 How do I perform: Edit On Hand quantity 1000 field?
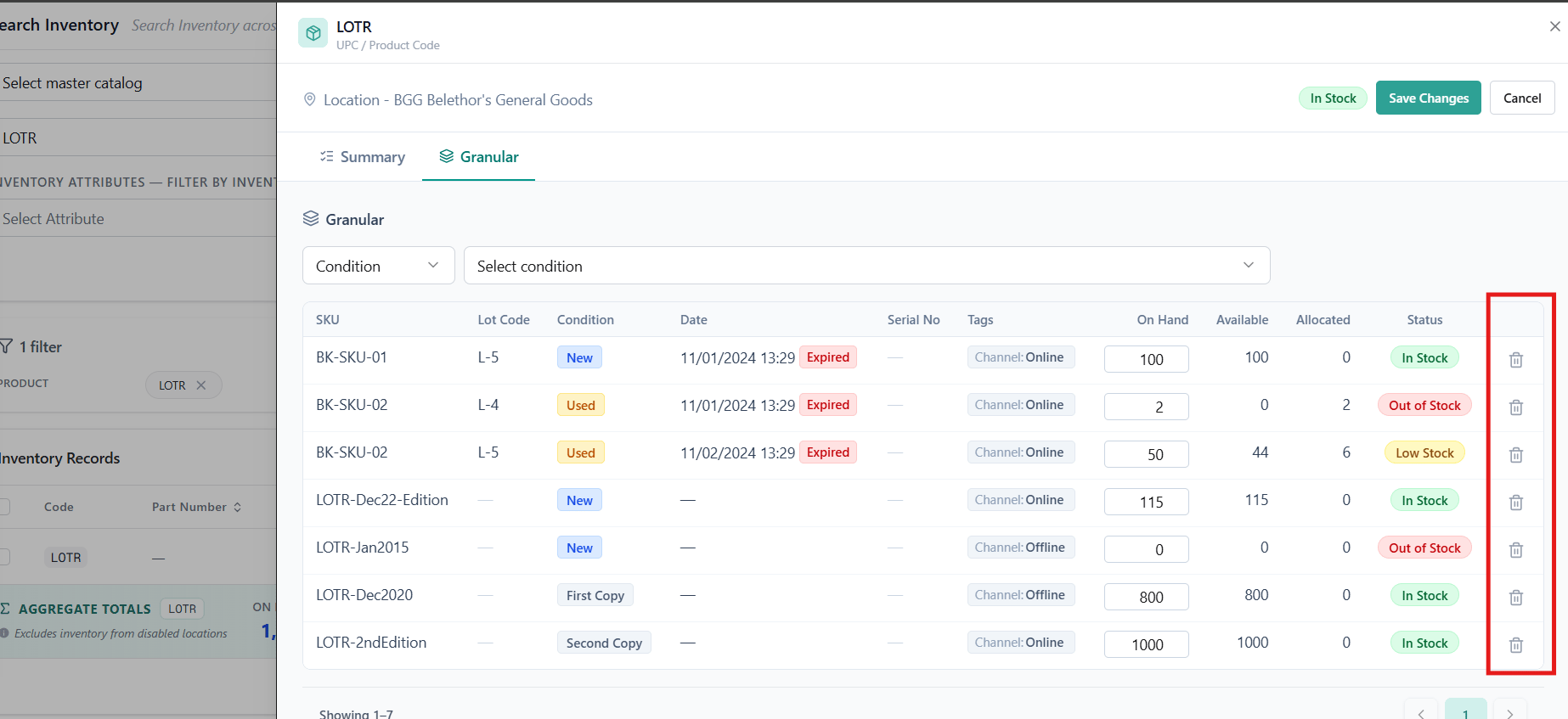1146,644
